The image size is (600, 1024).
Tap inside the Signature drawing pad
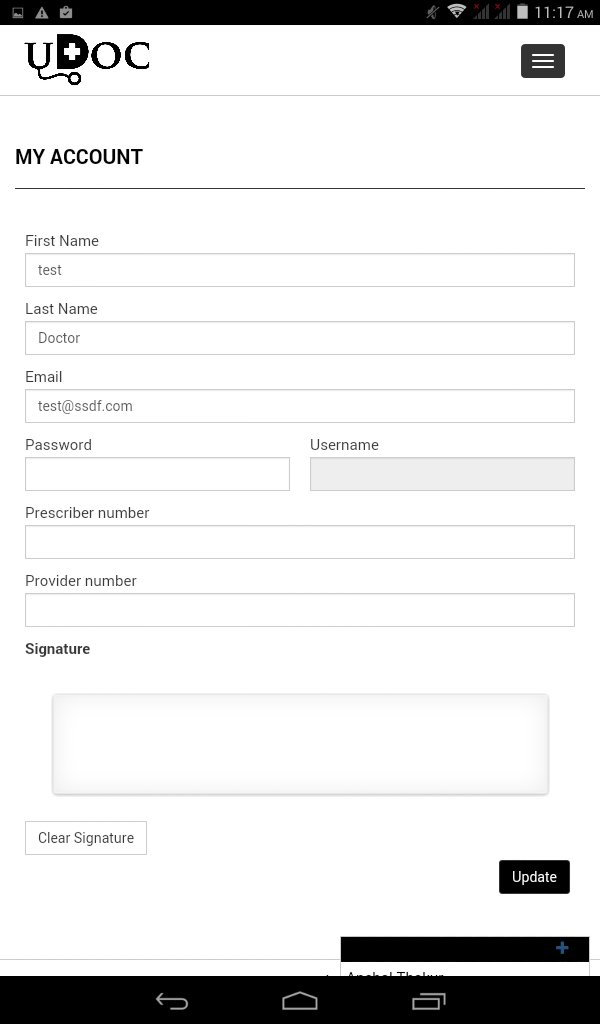tap(300, 744)
